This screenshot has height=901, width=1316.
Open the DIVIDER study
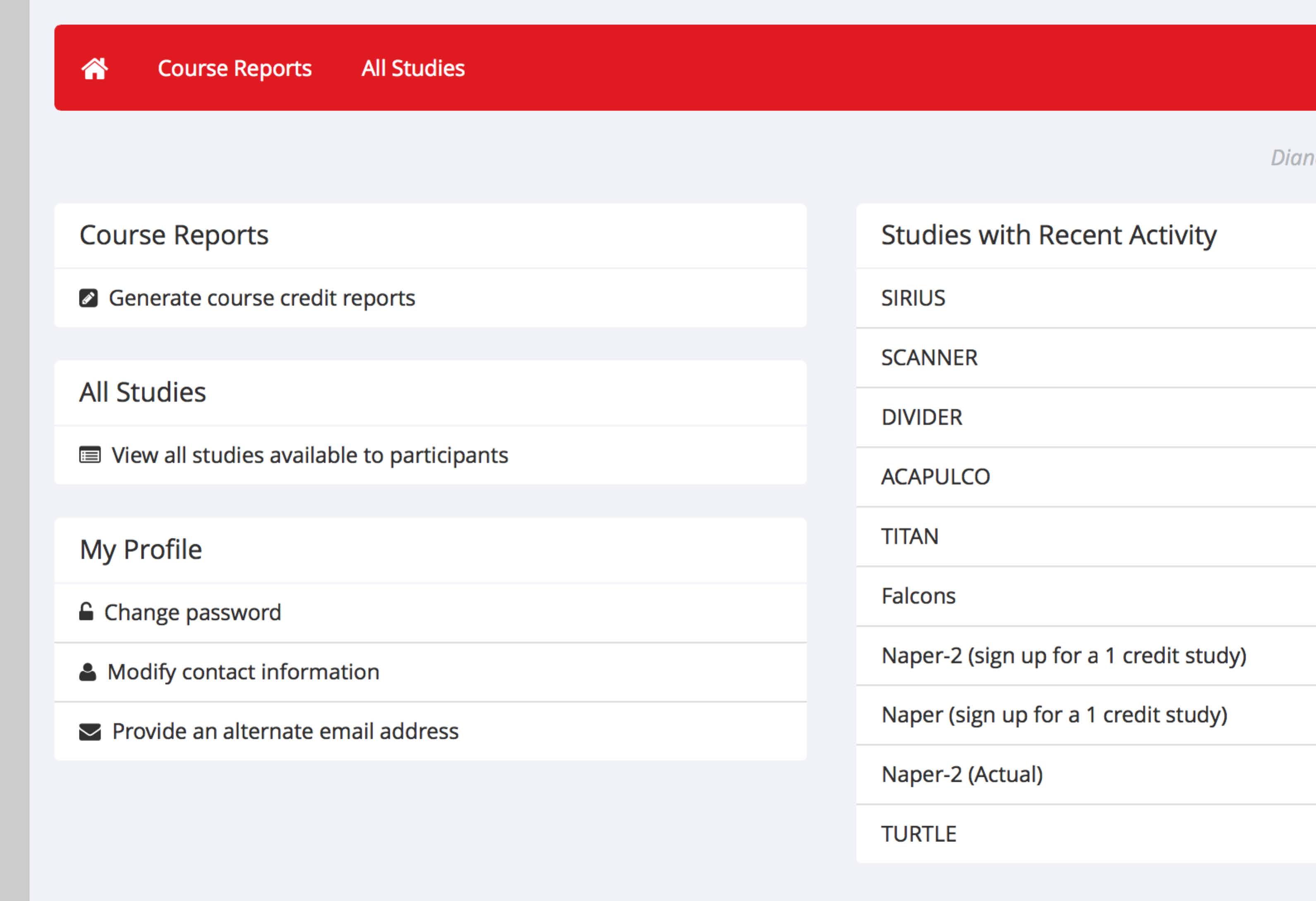pyautogui.click(x=921, y=417)
